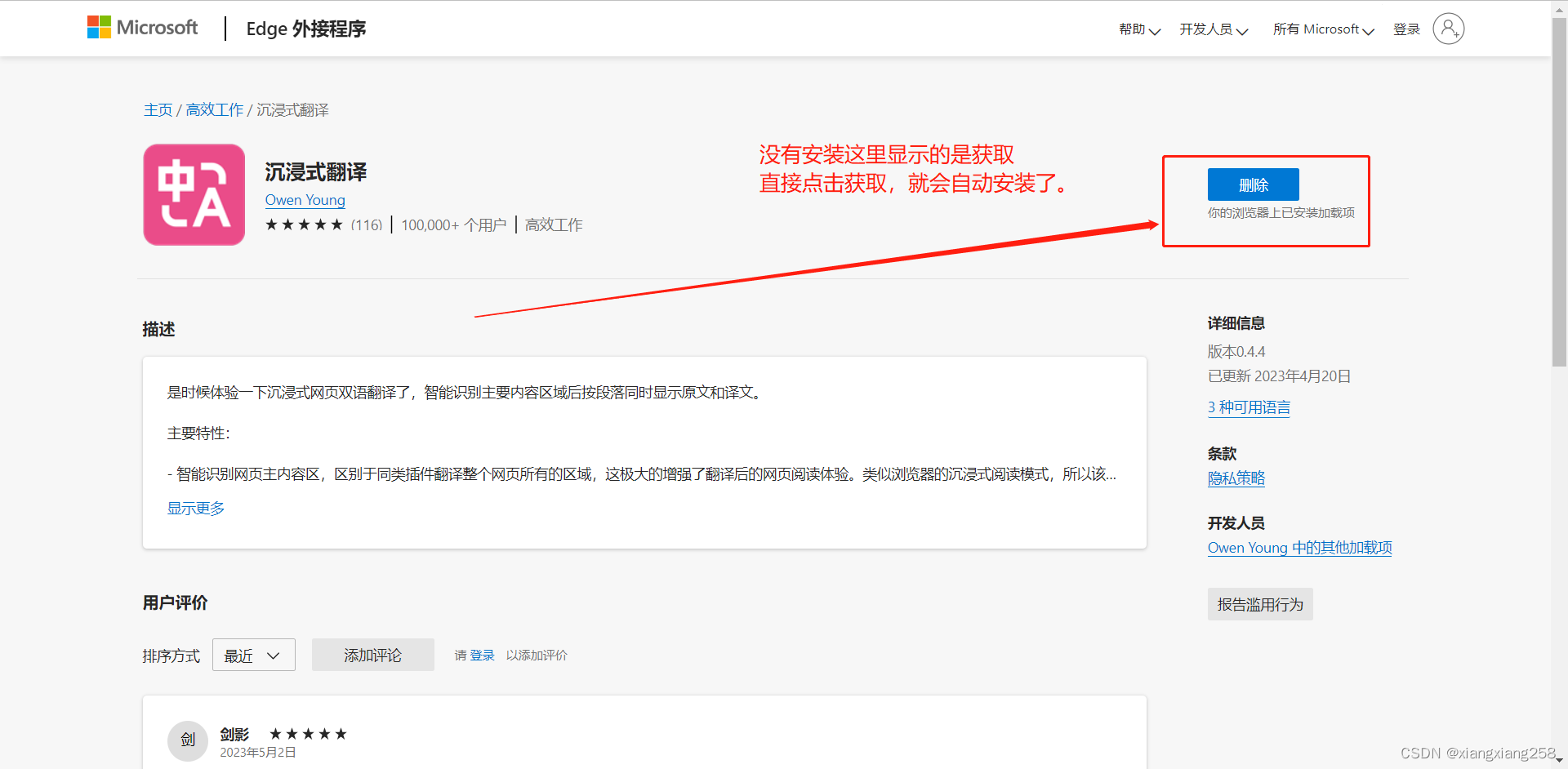Click the 剑 reviewer avatar
1568x769 pixels.
point(188,740)
